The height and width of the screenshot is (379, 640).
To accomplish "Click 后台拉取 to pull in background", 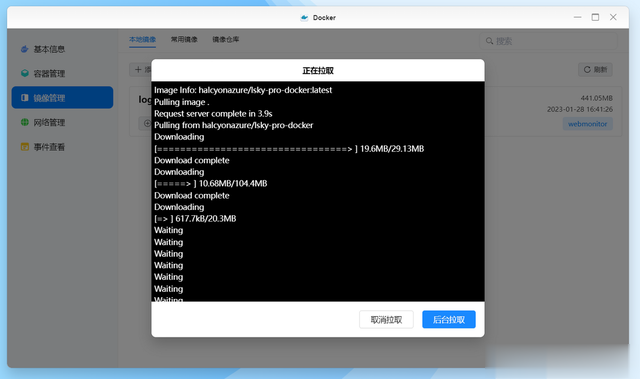I will (x=449, y=319).
